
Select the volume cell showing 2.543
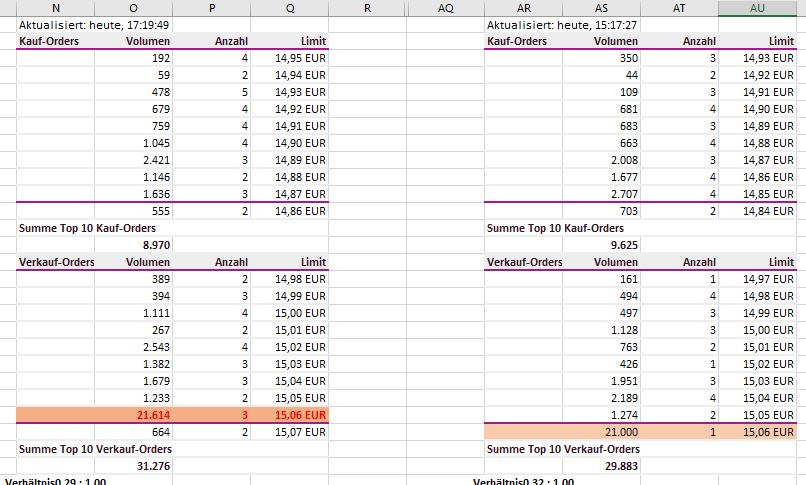click(133, 347)
